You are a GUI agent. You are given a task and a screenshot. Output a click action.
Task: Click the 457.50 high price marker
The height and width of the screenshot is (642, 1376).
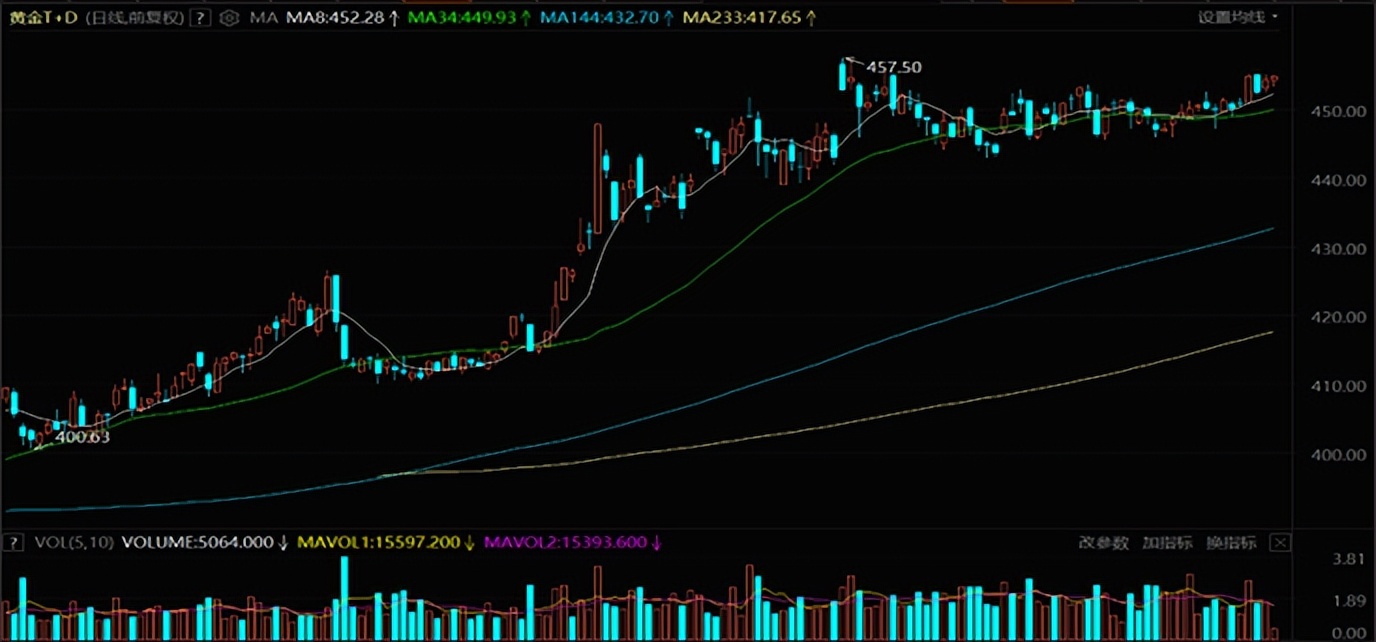tap(894, 67)
